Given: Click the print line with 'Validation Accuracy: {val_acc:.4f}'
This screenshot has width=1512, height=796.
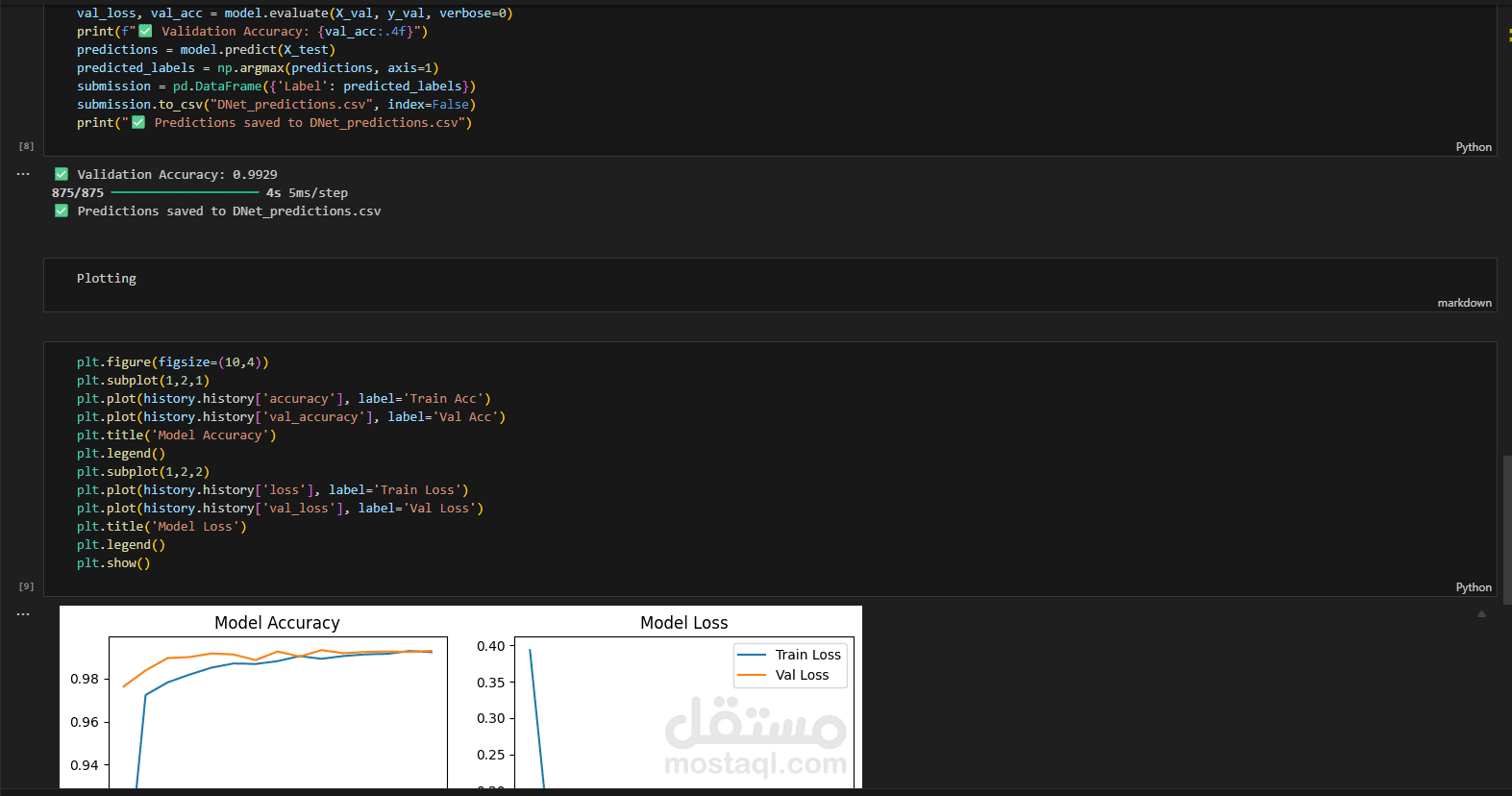Looking at the screenshot, I should click(x=252, y=31).
